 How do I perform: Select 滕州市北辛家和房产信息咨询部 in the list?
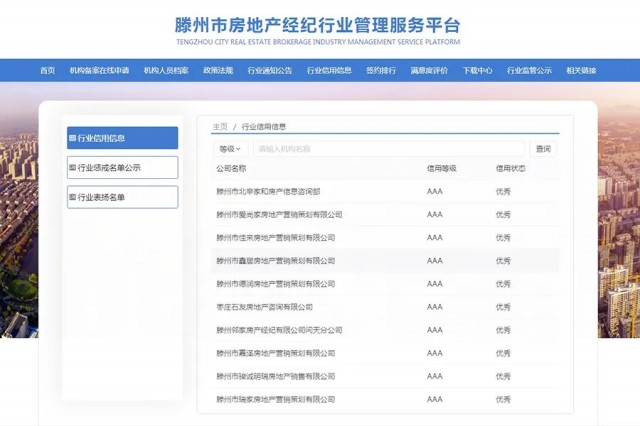268,190
